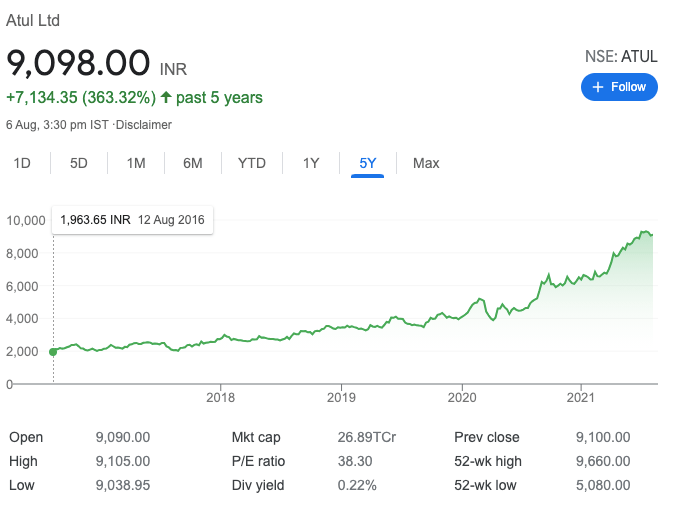This screenshot has width=689, height=507.
Task: Open the Max time range tab
Action: tap(426, 163)
